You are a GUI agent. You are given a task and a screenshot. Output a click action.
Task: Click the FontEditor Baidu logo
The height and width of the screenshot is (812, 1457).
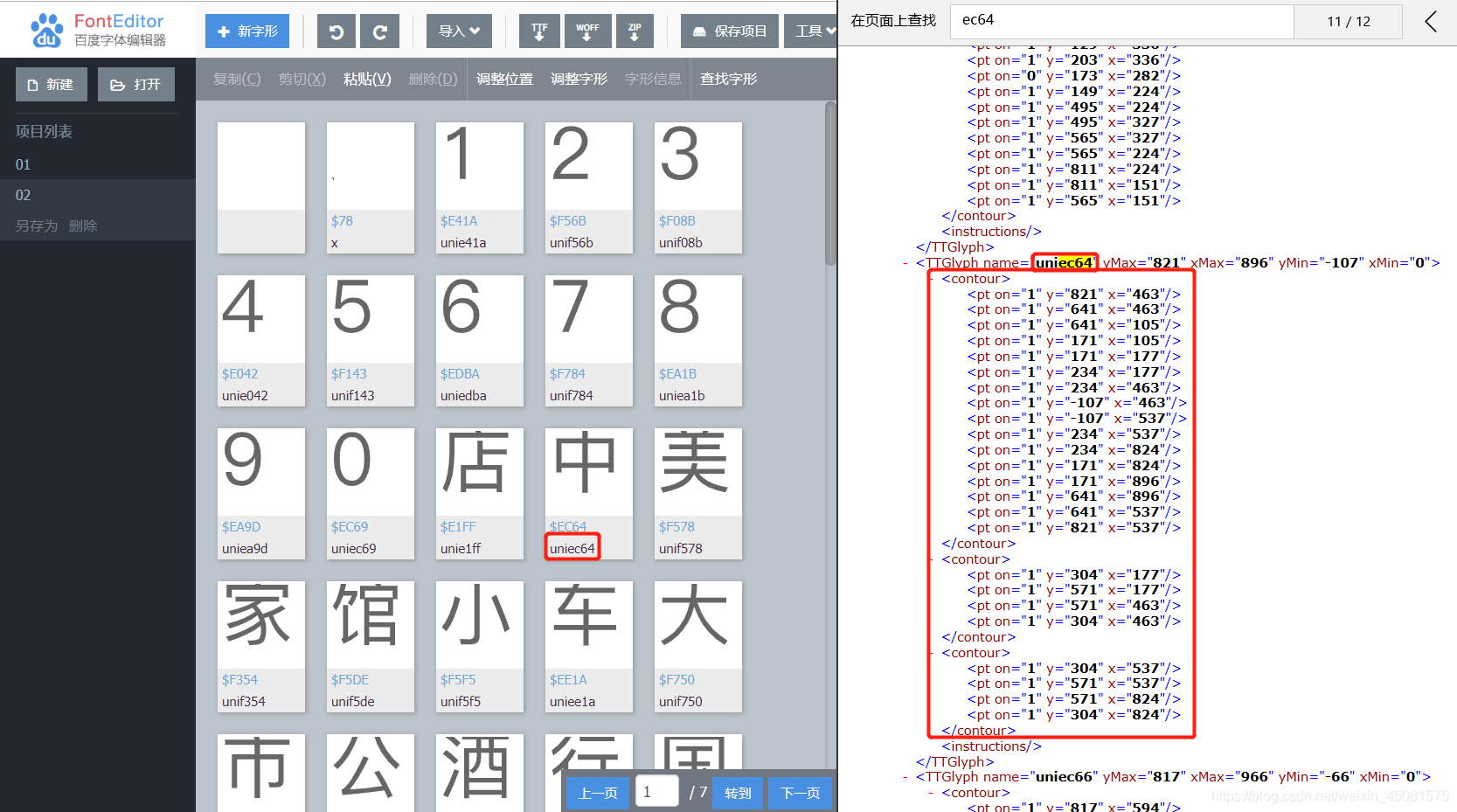(x=97, y=30)
